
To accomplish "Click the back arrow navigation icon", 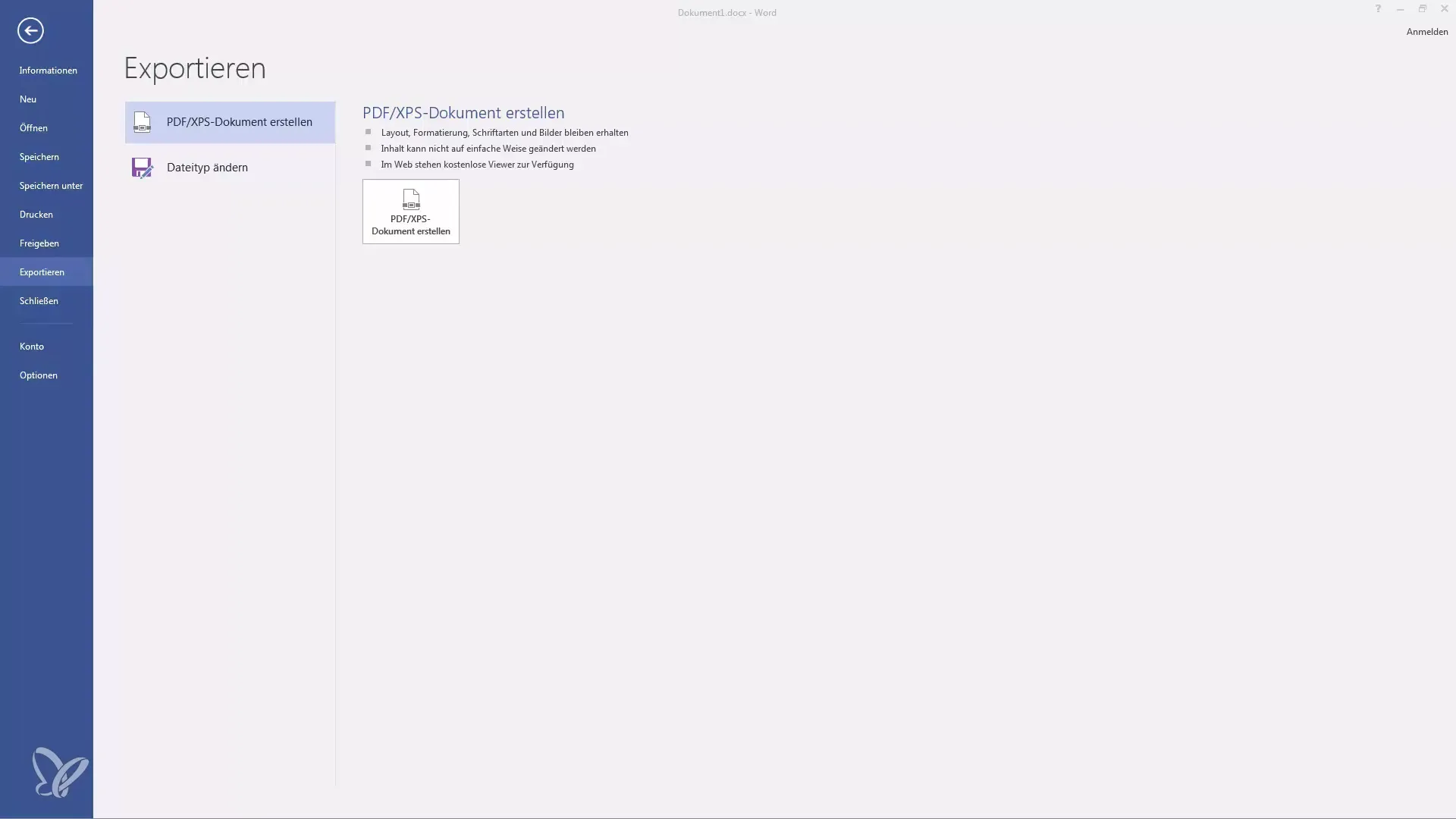I will pos(29,30).
